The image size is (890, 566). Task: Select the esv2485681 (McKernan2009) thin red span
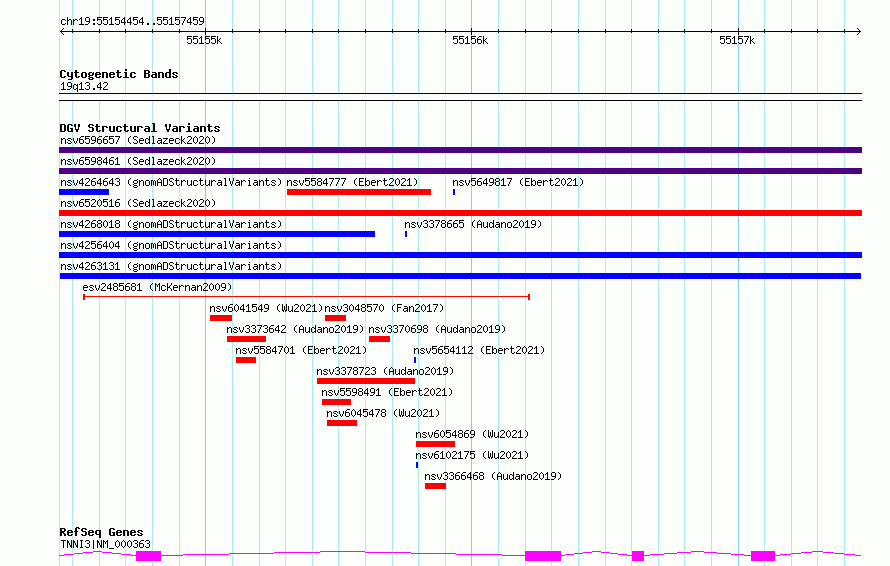[x=307, y=297]
